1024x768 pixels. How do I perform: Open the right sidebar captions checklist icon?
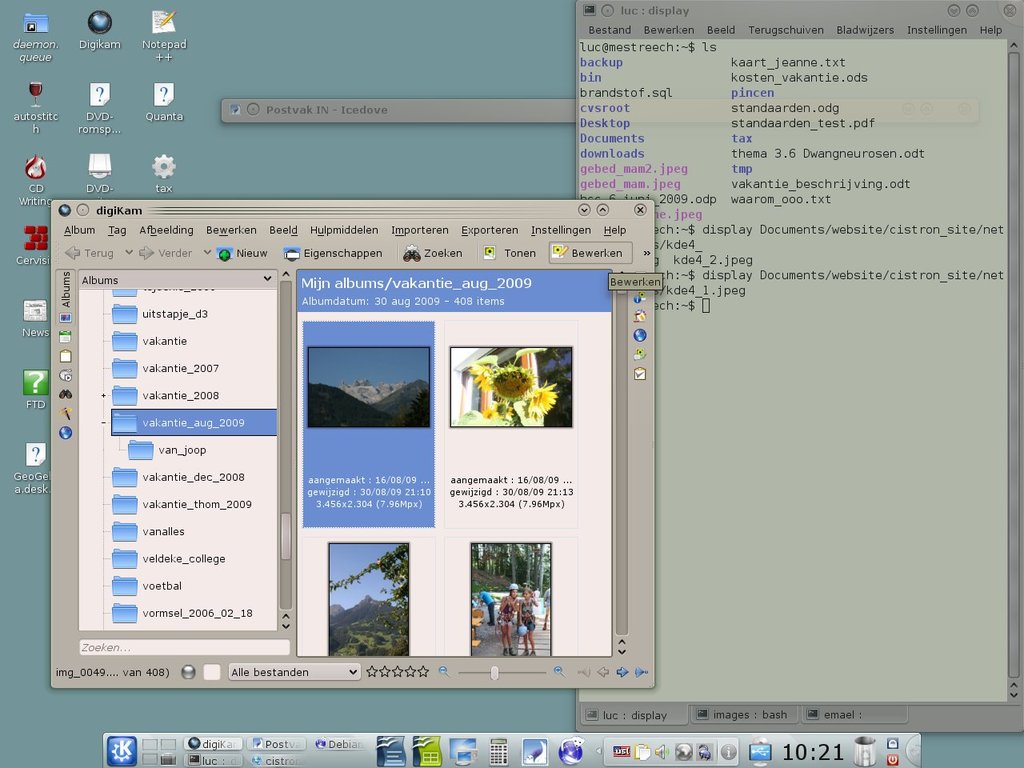[640, 374]
